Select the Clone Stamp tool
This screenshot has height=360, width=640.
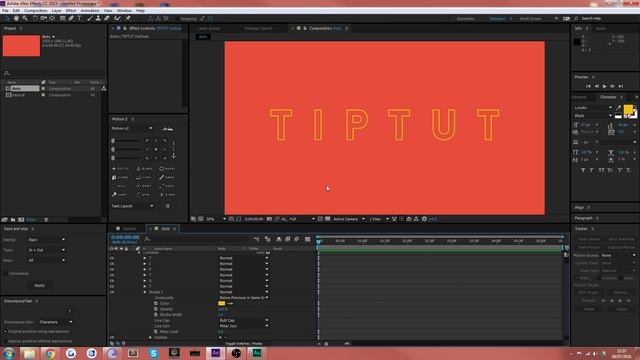click(x=98, y=18)
